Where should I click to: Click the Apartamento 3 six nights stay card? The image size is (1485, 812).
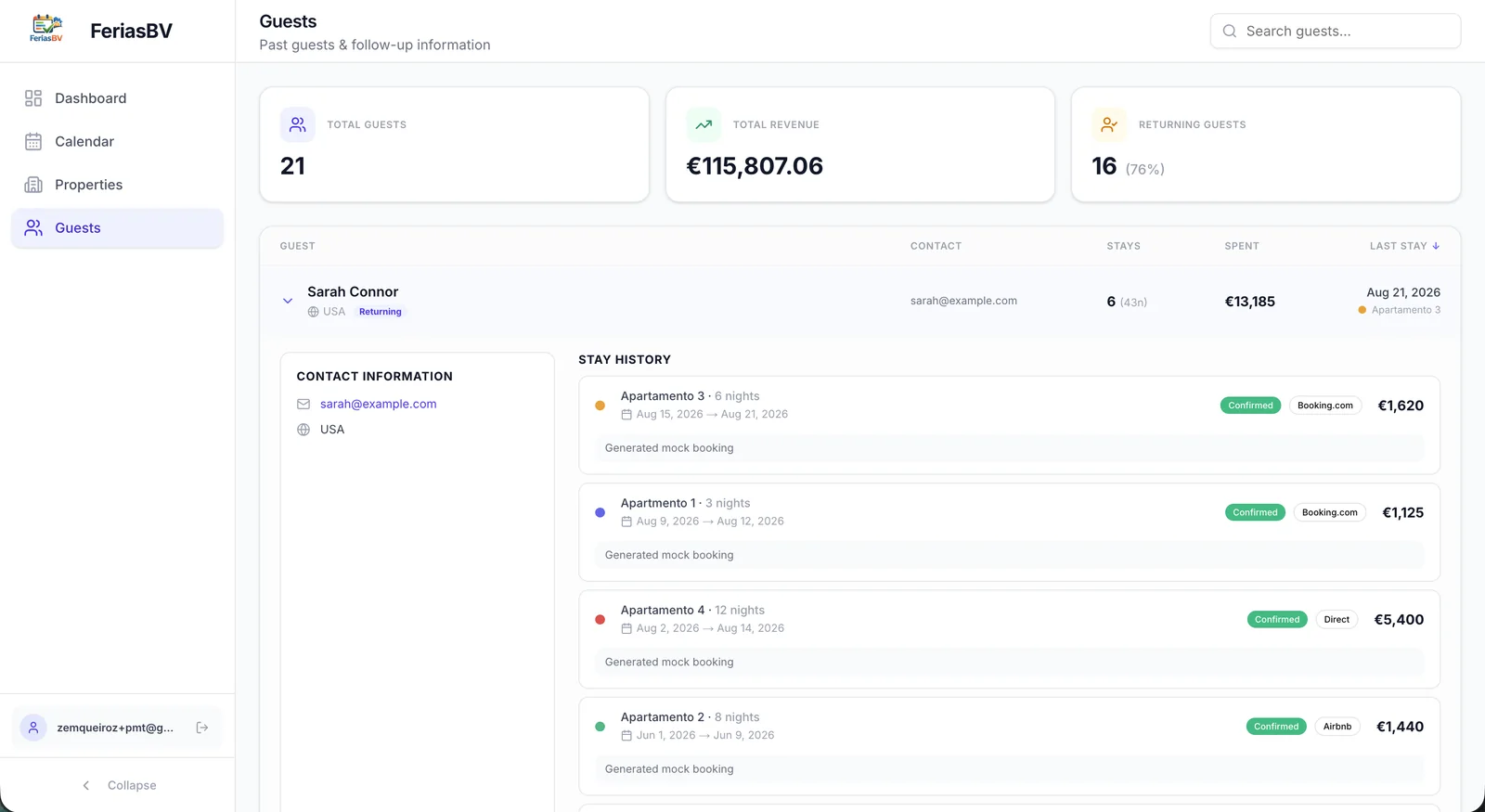pos(1009,425)
